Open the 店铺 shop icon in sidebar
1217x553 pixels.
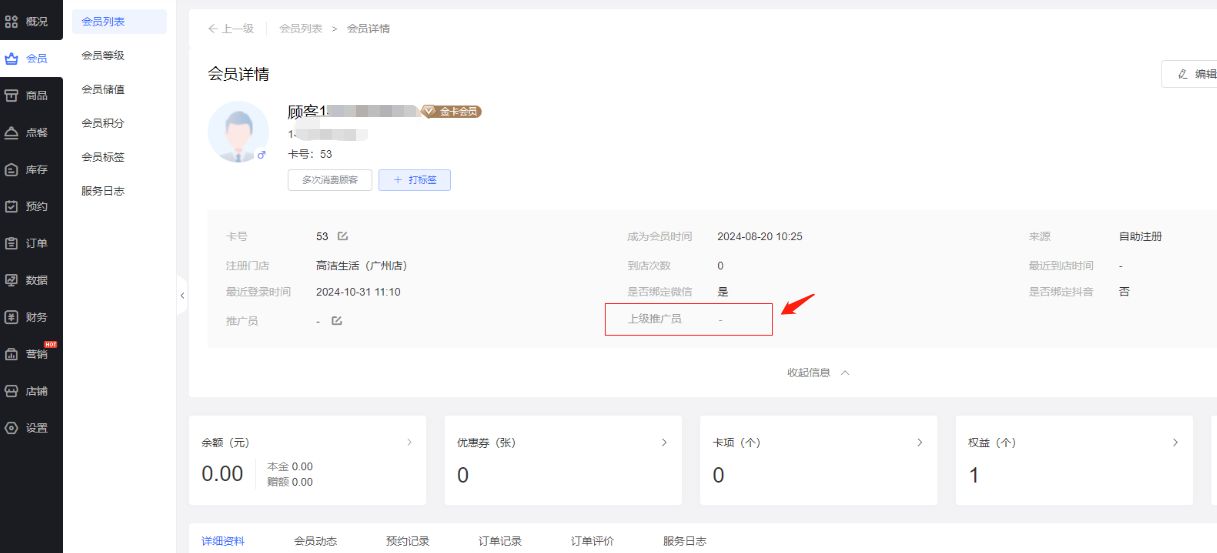point(12,391)
